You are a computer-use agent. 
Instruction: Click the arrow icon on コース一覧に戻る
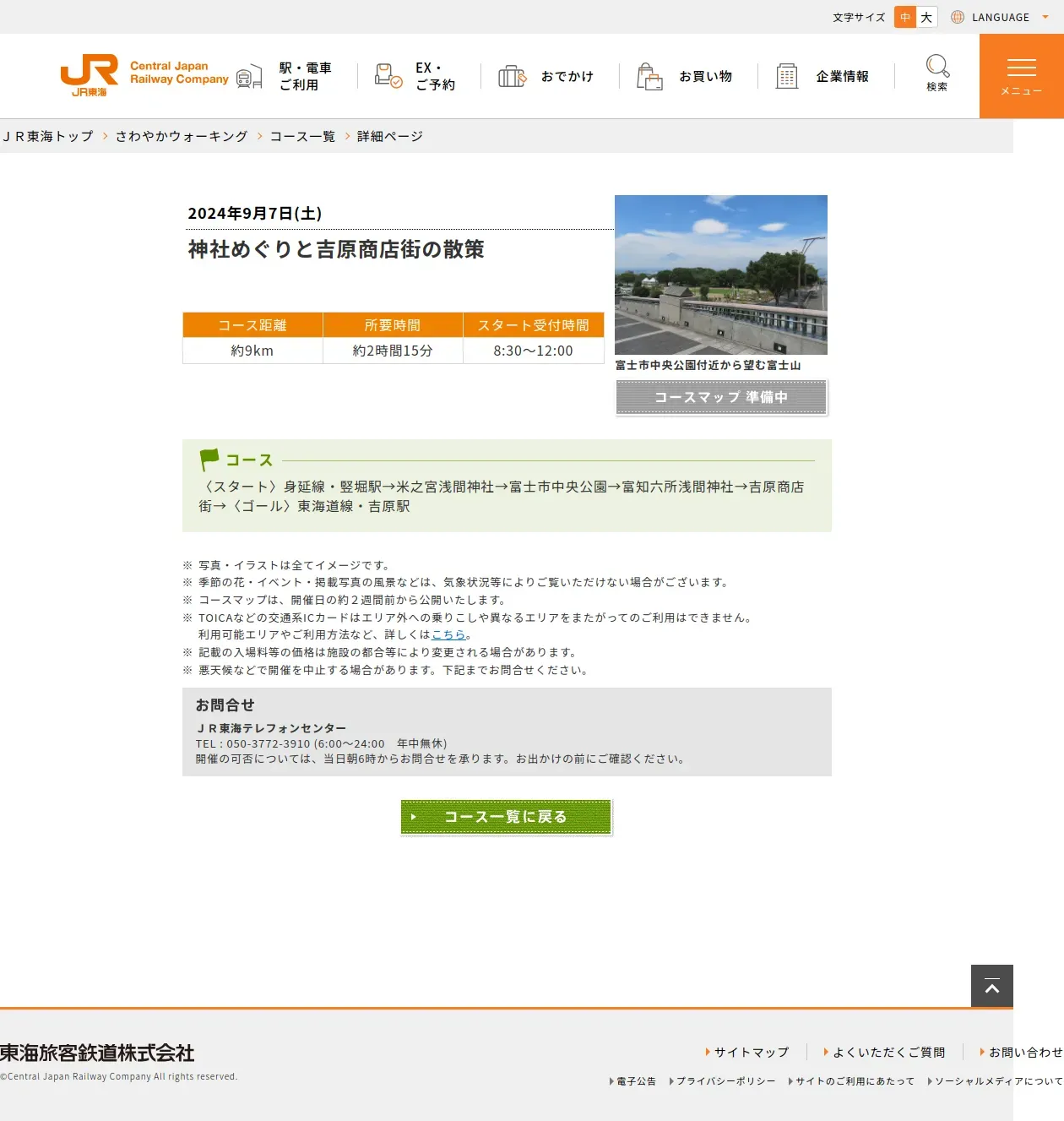413,817
